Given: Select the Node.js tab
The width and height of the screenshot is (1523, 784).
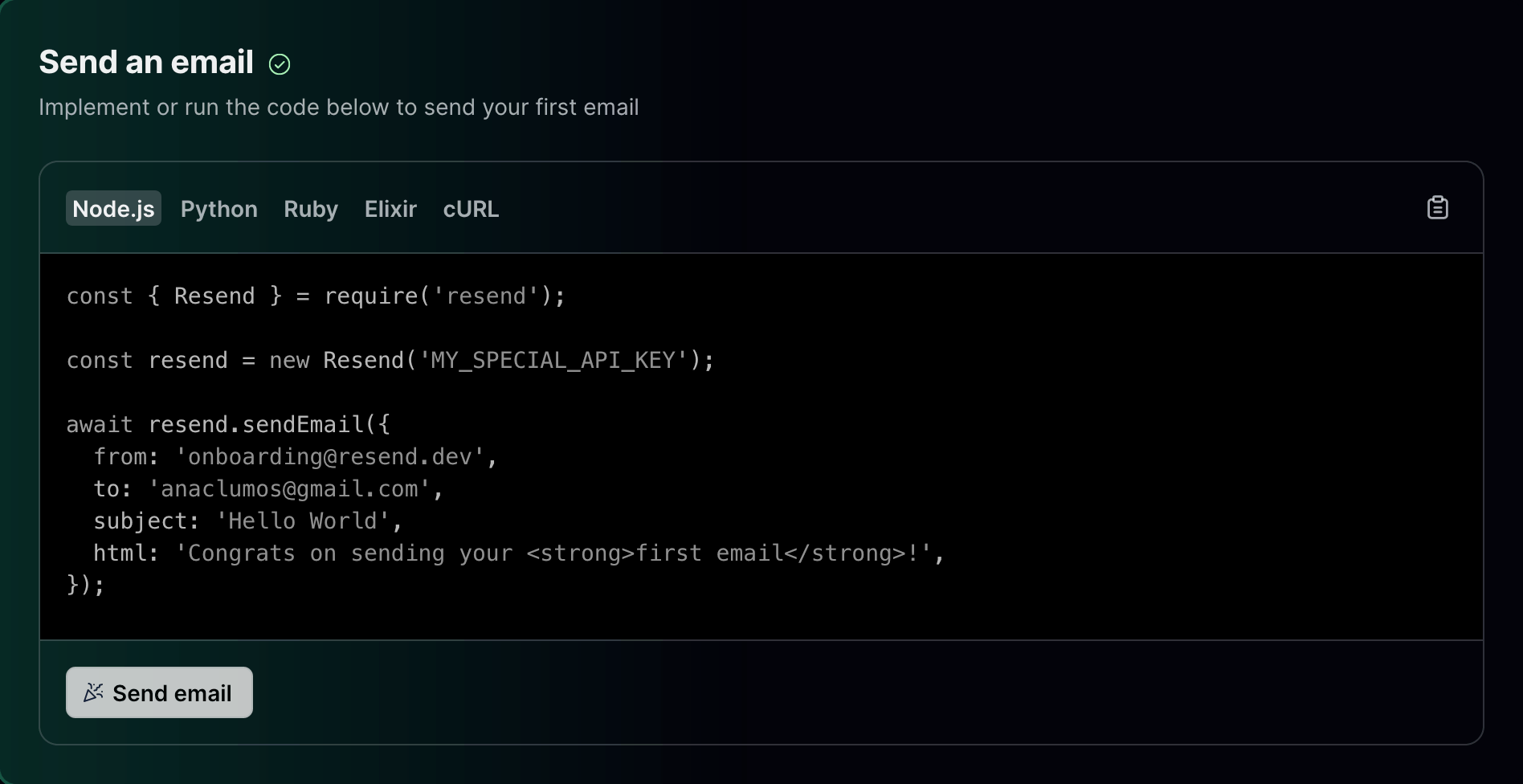Looking at the screenshot, I should [x=113, y=209].
